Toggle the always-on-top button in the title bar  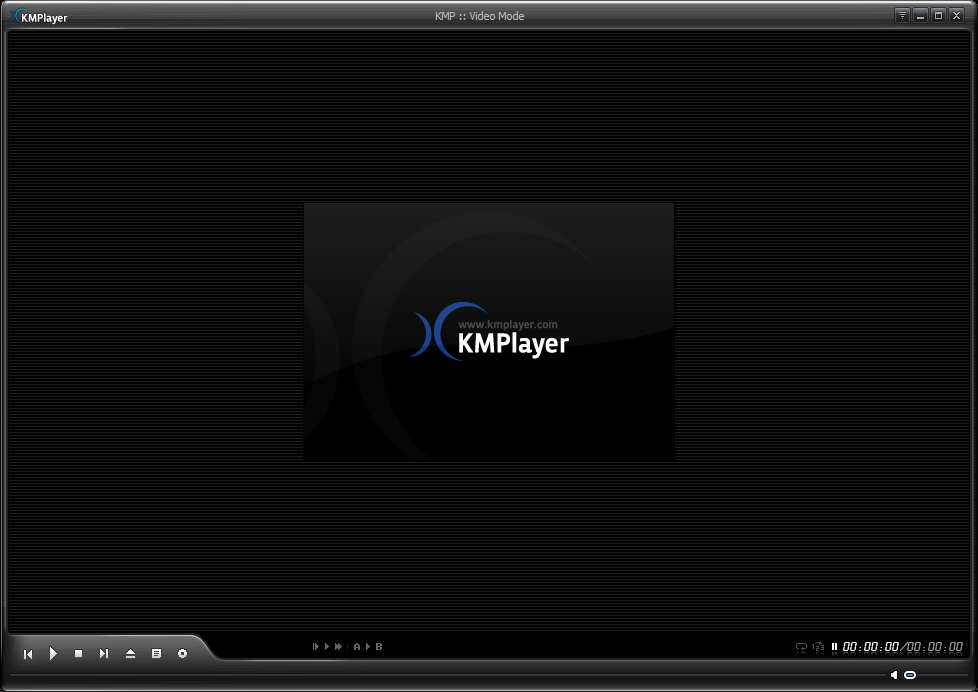(x=902, y=15)
